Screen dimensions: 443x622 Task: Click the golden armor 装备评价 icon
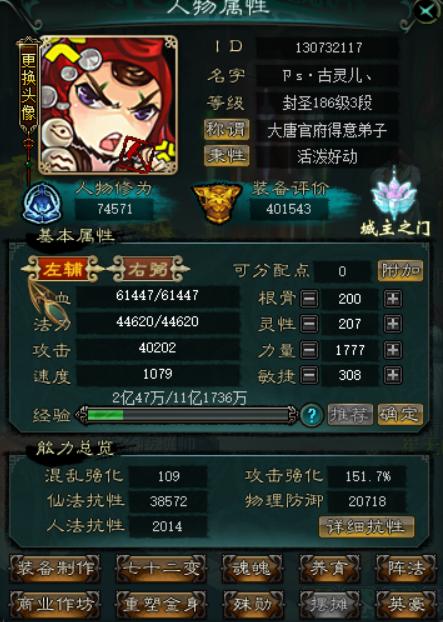[x=217, y=203]
